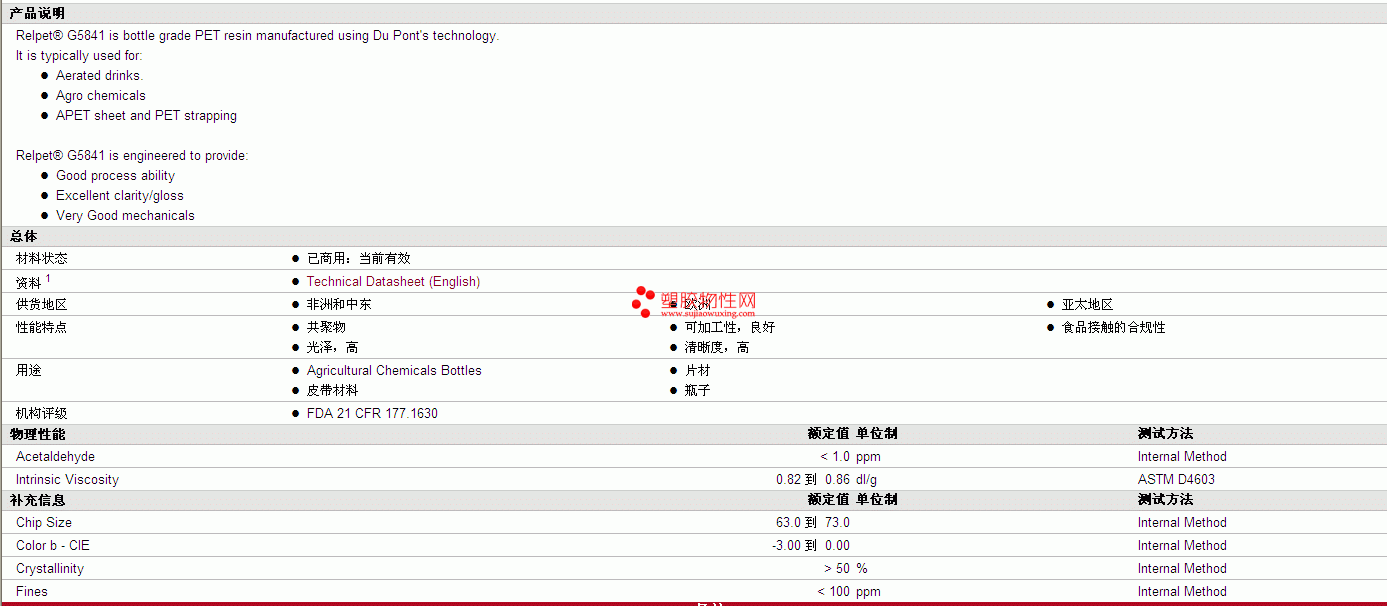Click Internal Method in the Fines row
Screen dimensions: 1387x606
(x=1182, y=592)
